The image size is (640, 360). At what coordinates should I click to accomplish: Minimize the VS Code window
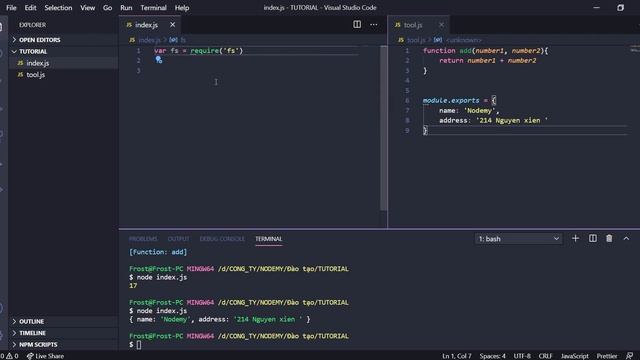[596, 8]
